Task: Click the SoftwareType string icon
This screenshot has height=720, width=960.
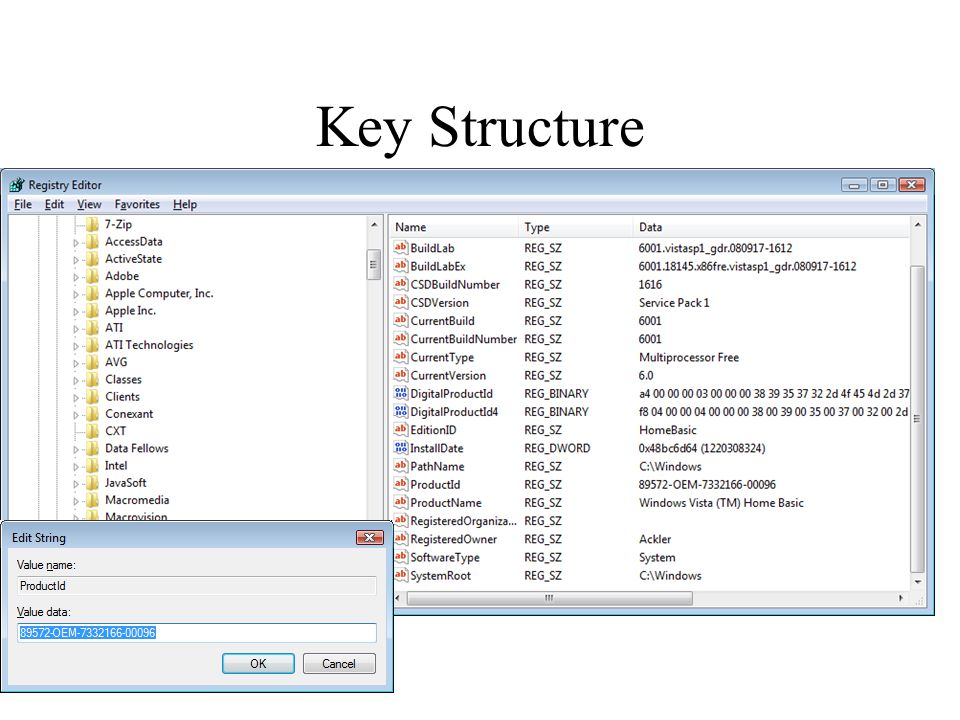Action: 400,557
